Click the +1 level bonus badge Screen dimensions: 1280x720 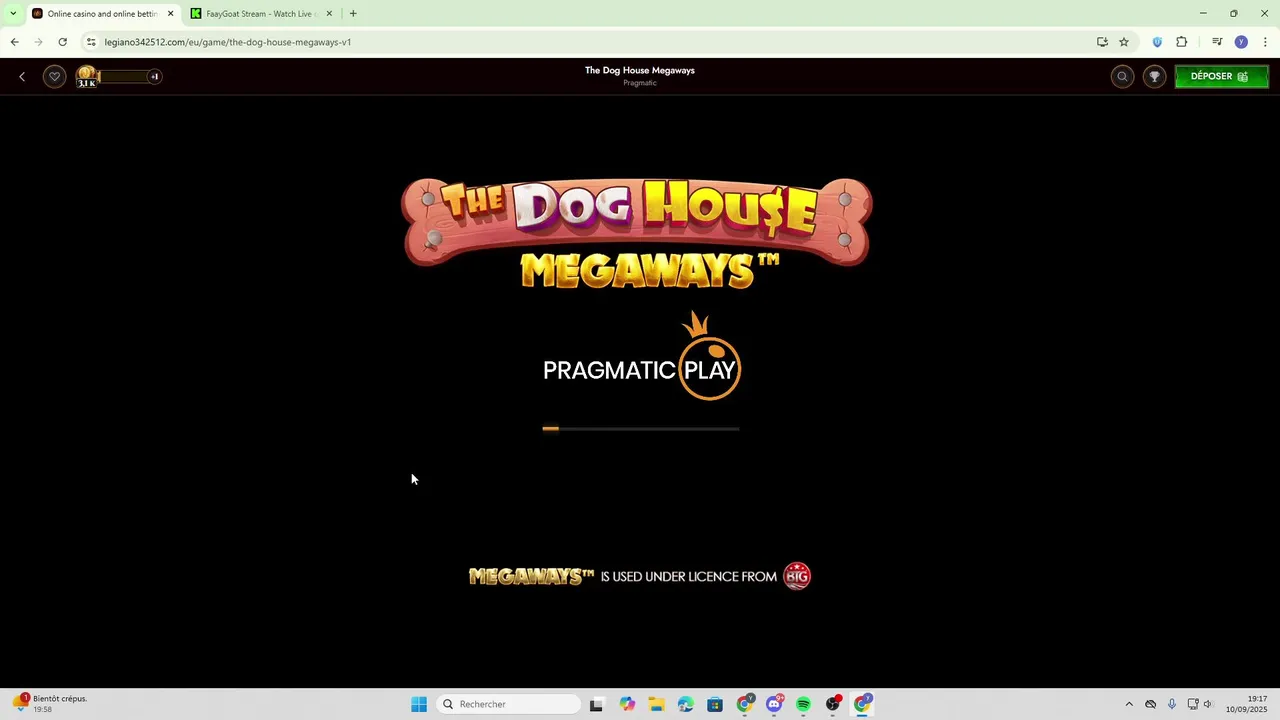(x=154, y=77)
